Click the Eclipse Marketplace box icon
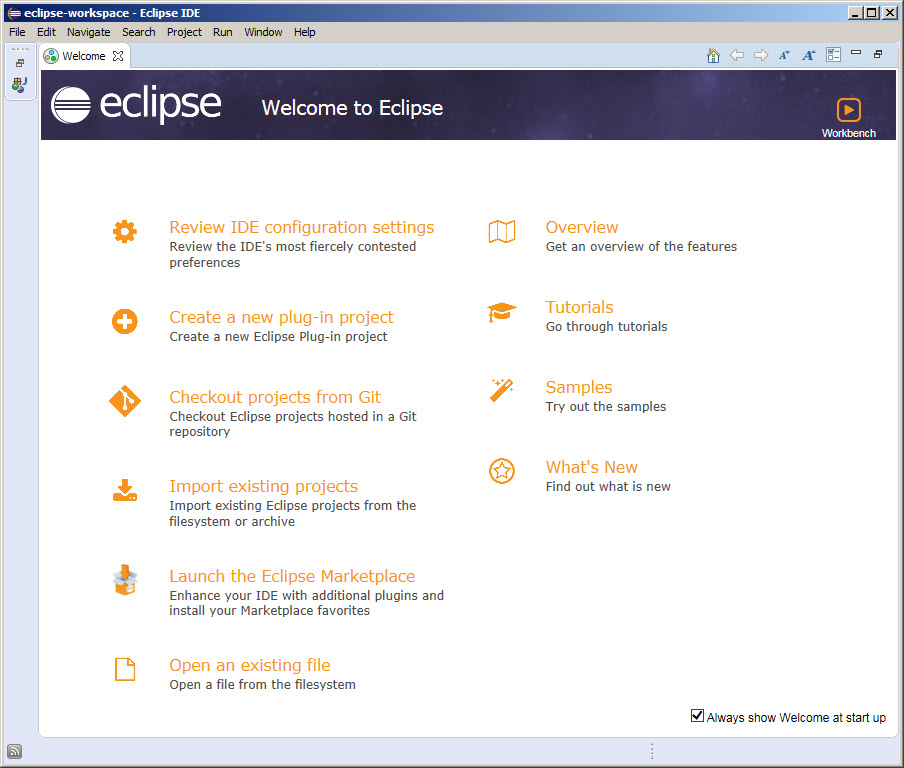Image resolution: width=904 pixels, height=768 pixels. click(x=124, y=581)
